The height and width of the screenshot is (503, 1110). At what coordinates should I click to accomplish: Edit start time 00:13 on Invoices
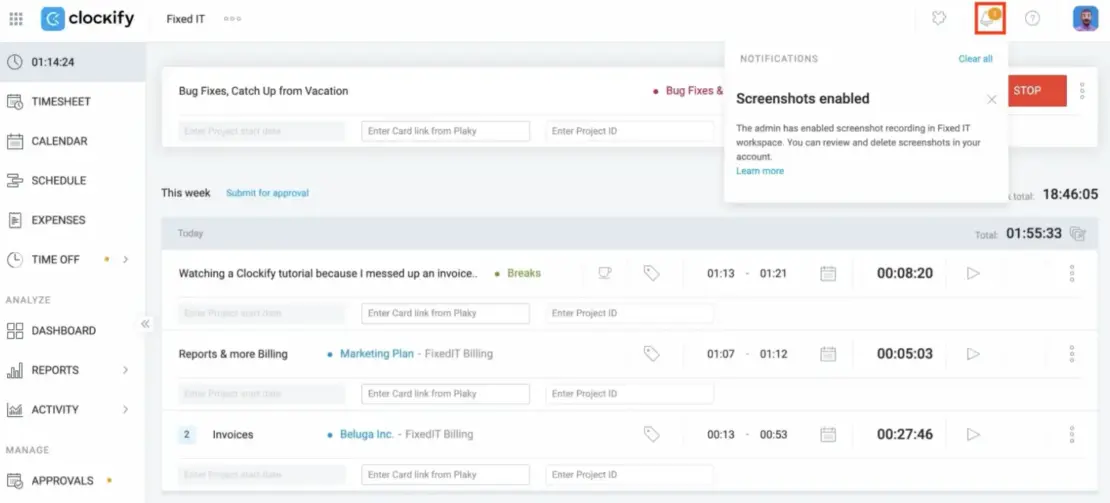(721, 434)
